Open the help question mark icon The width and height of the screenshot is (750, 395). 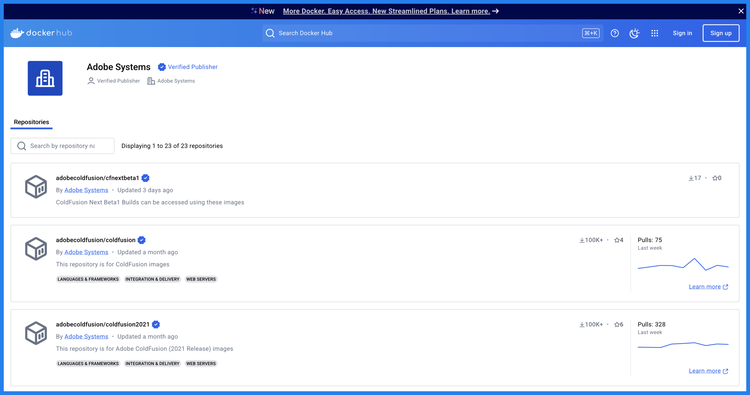[615, 33]
